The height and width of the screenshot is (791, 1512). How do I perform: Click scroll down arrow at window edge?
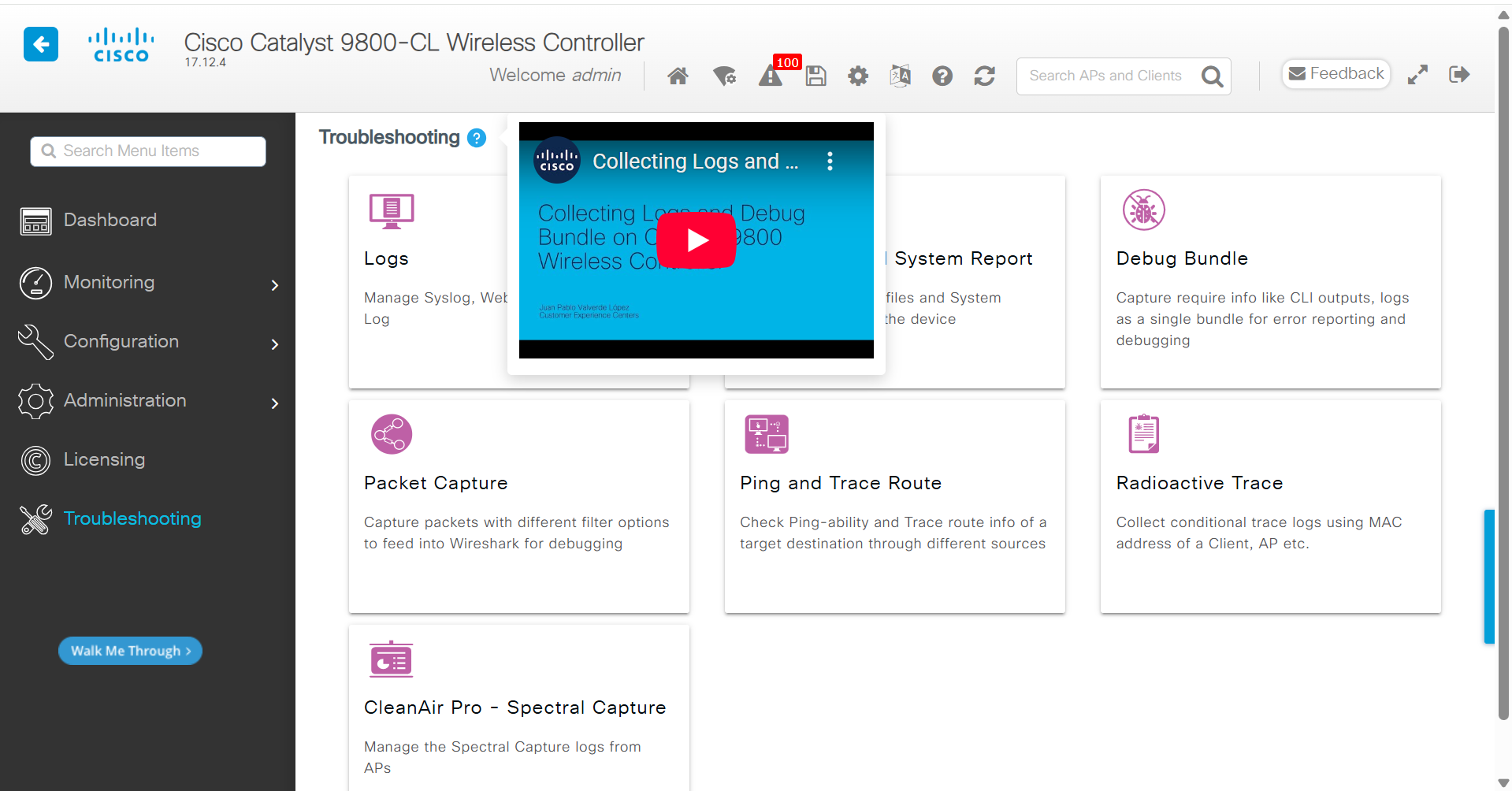click(1503, 783)
